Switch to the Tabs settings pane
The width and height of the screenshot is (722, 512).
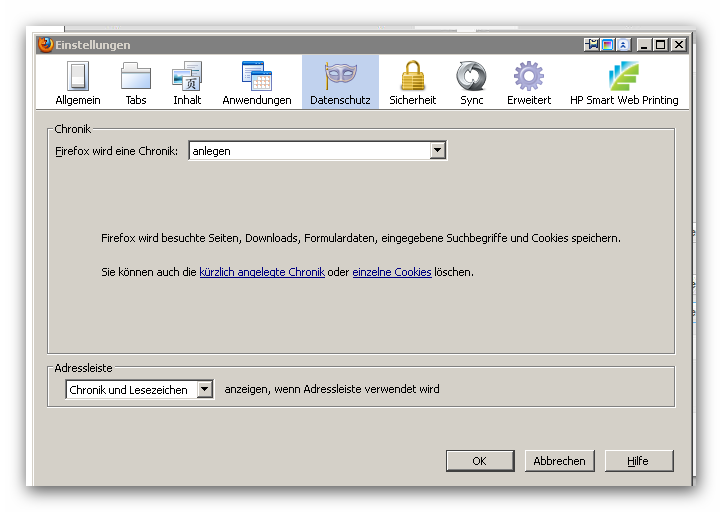point(136,83)
